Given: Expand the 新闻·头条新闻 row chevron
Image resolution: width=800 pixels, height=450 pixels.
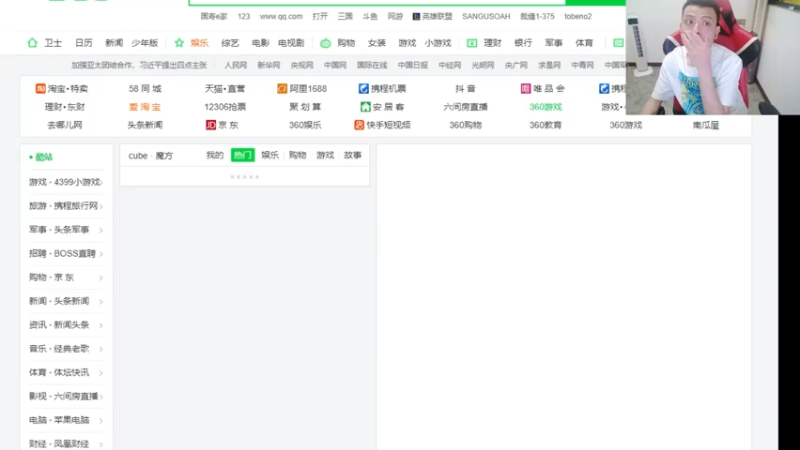Looking at the screenshot, I should (101, 302).
